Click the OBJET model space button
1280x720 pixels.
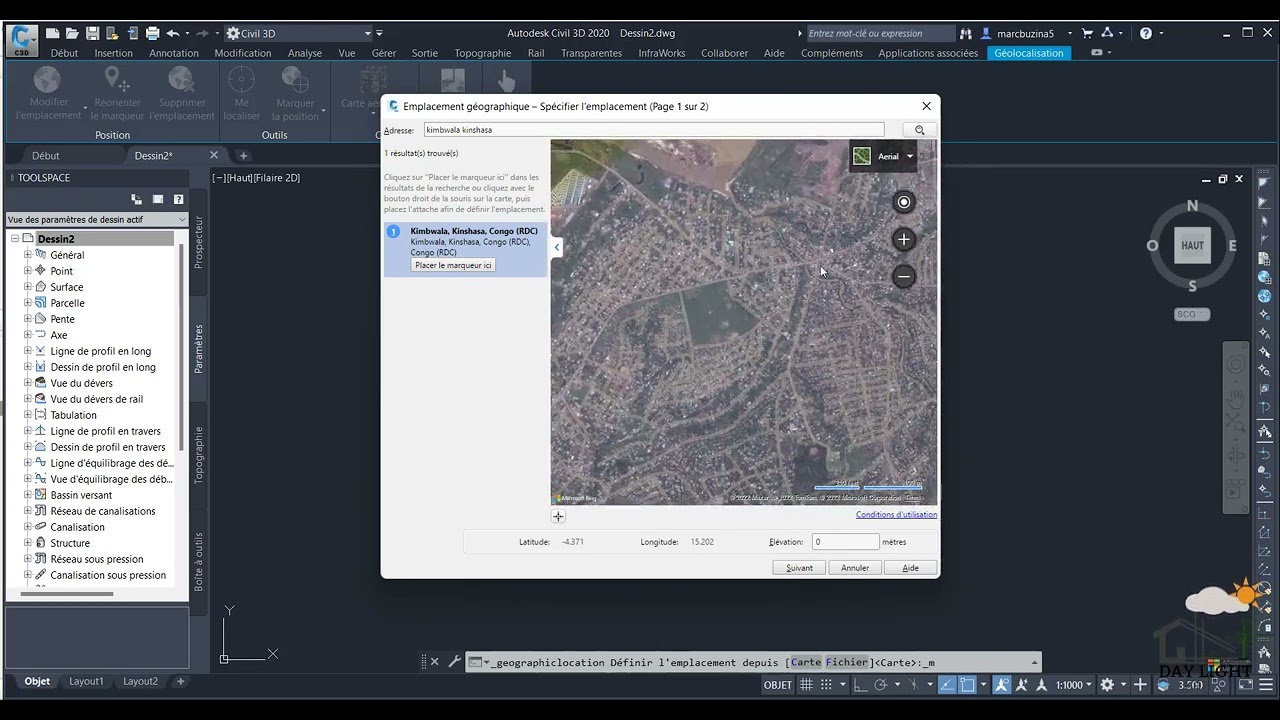pos(778,685)
